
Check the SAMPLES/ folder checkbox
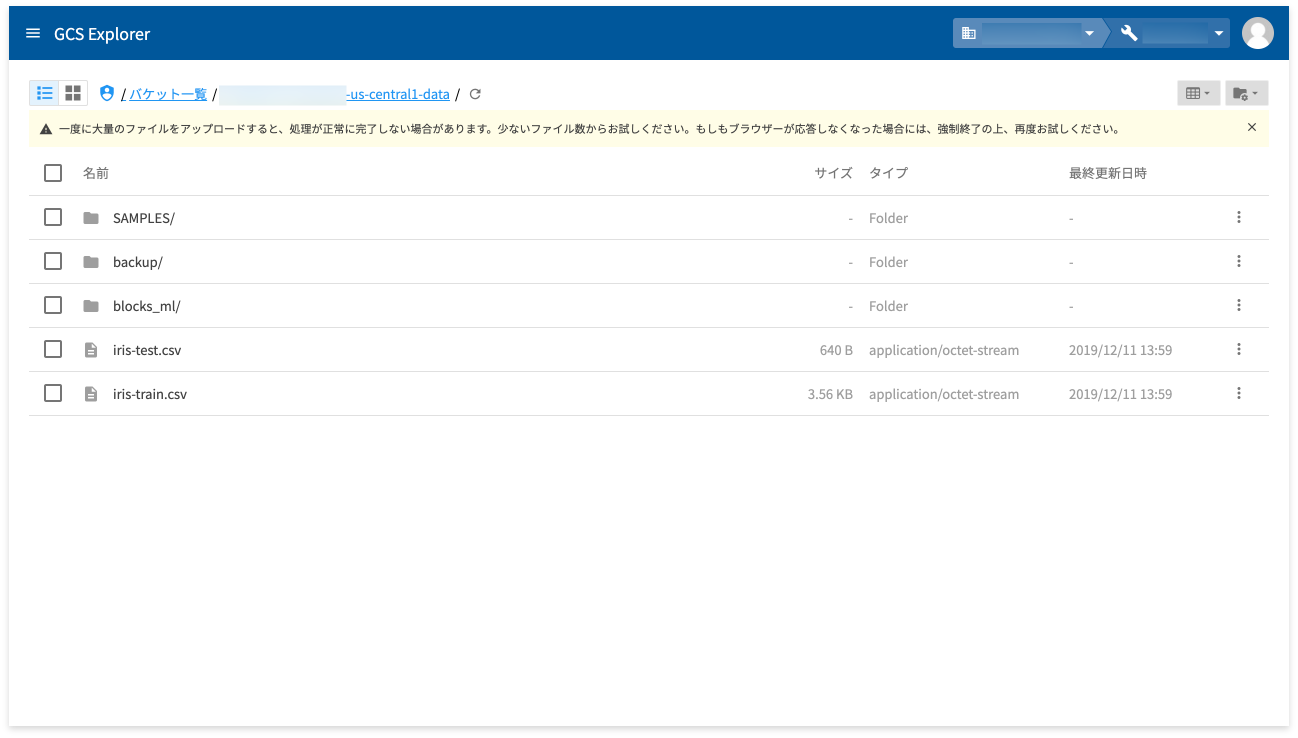53,217
